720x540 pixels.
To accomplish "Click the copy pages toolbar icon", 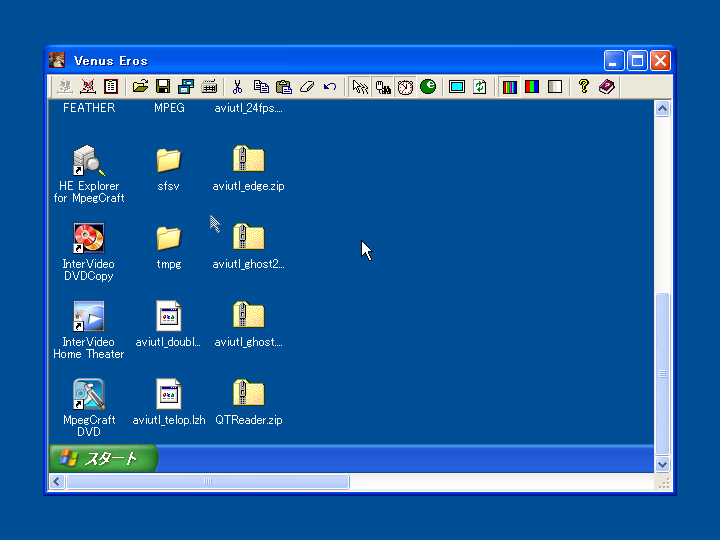I will pos(261,86).
